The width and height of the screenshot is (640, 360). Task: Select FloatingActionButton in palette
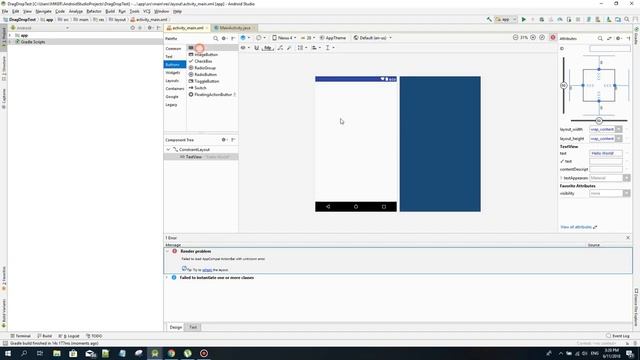[212, 95]
